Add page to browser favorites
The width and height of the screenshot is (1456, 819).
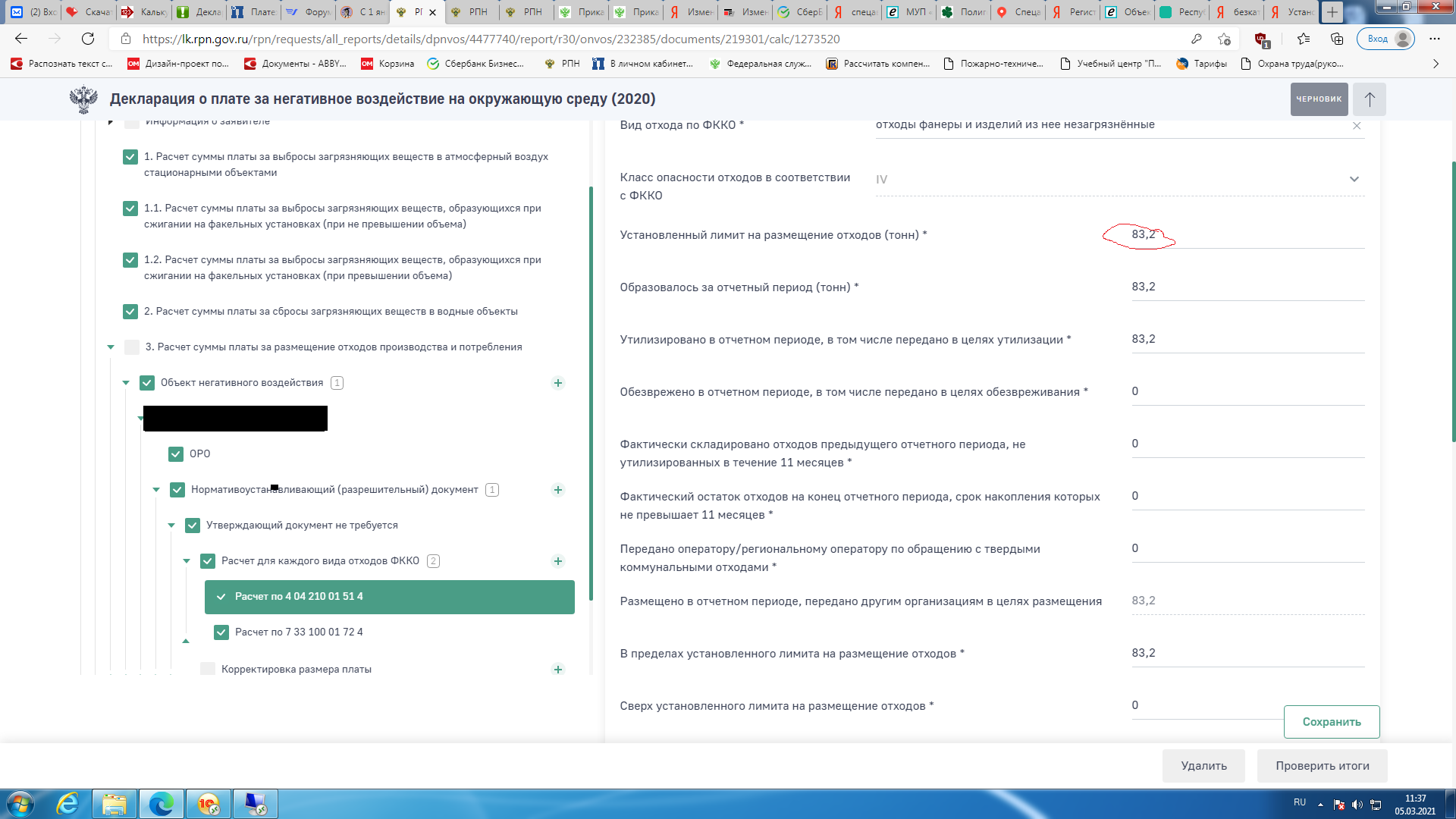coord(1224,39)
